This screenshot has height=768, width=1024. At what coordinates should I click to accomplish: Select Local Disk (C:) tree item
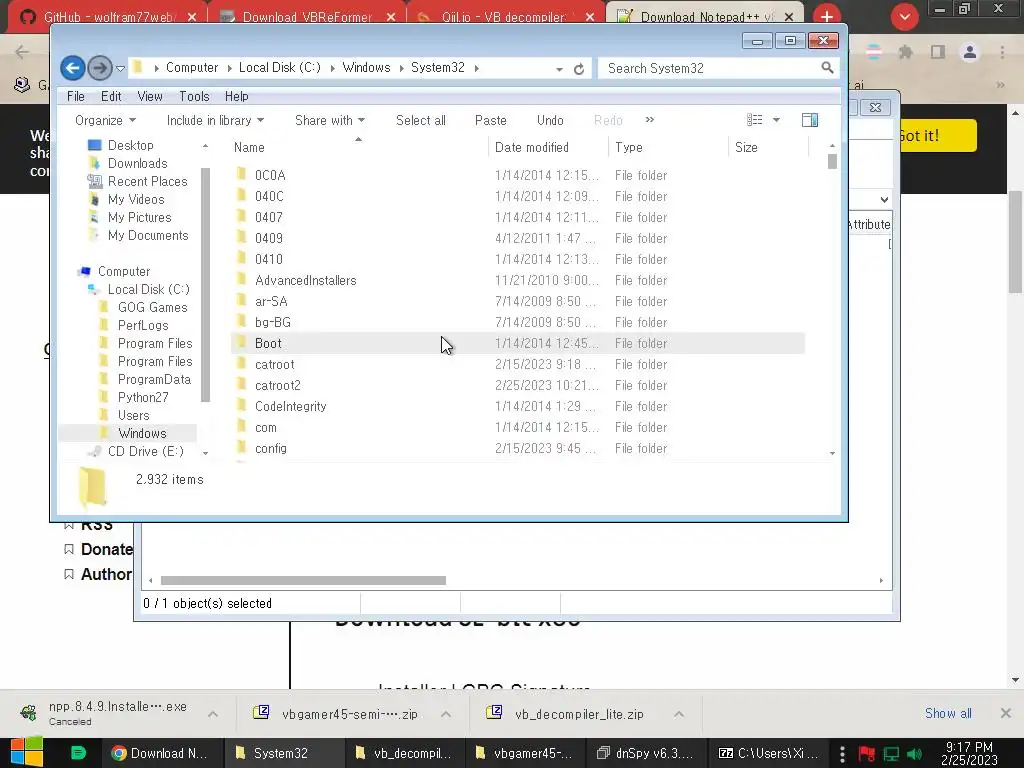click(148, 289)
